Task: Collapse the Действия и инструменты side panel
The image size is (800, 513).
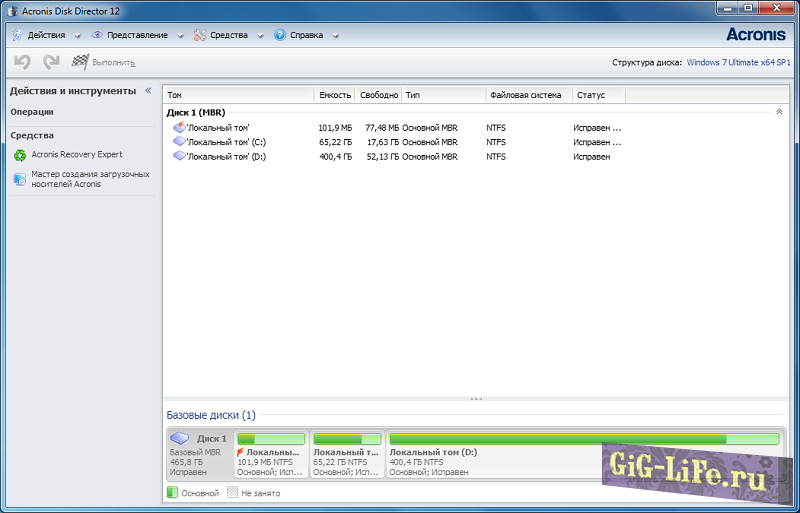Action: (148, 90)
